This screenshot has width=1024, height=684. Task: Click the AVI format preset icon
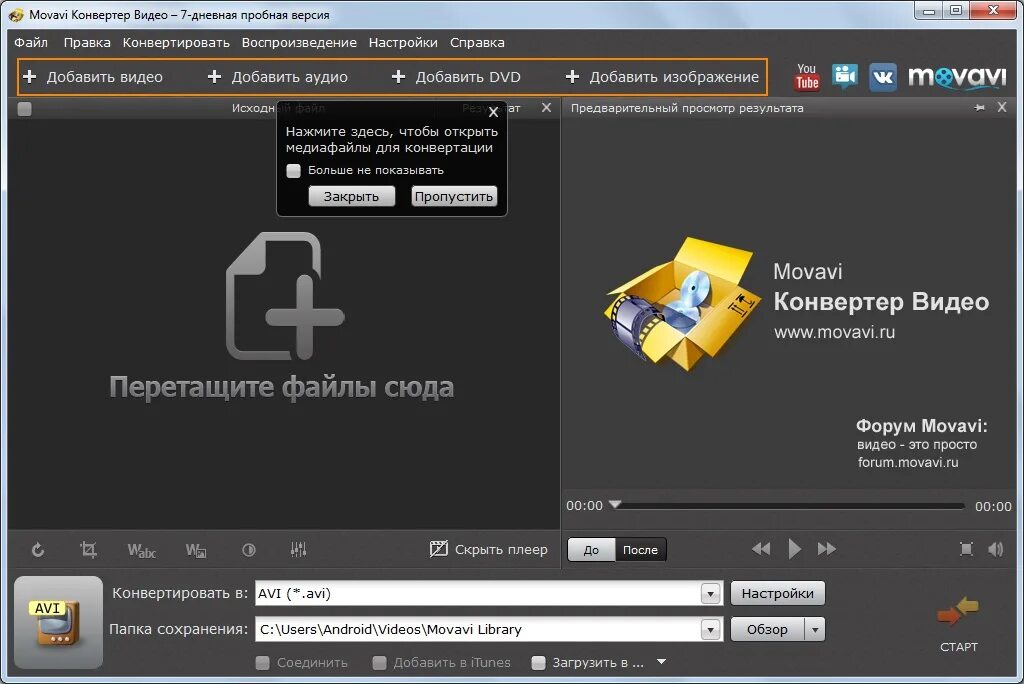point(58,622)
